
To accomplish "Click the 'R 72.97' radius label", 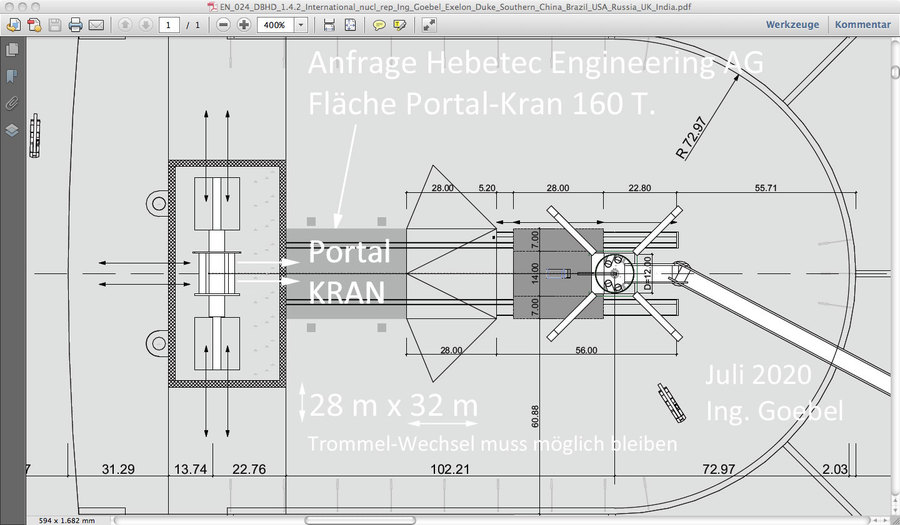I will click(x=690, y=138).
